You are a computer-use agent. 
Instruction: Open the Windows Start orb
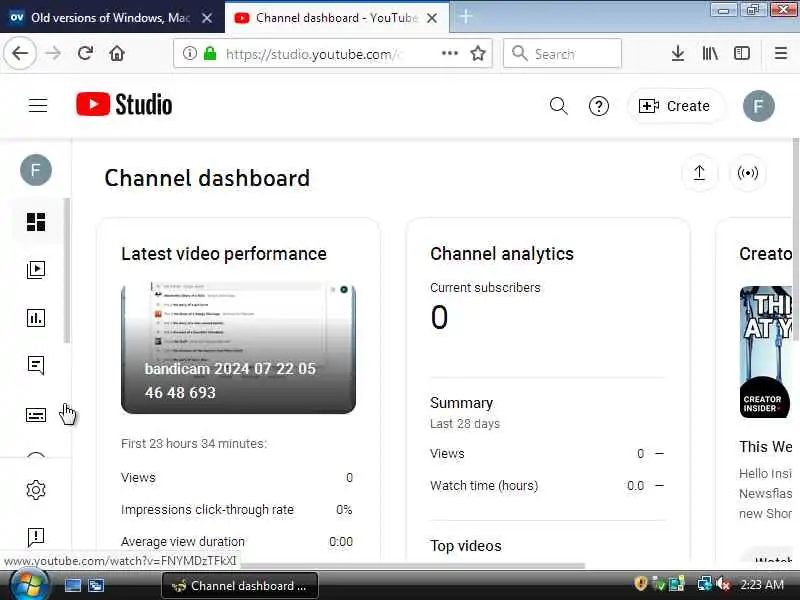click(29, 585)
